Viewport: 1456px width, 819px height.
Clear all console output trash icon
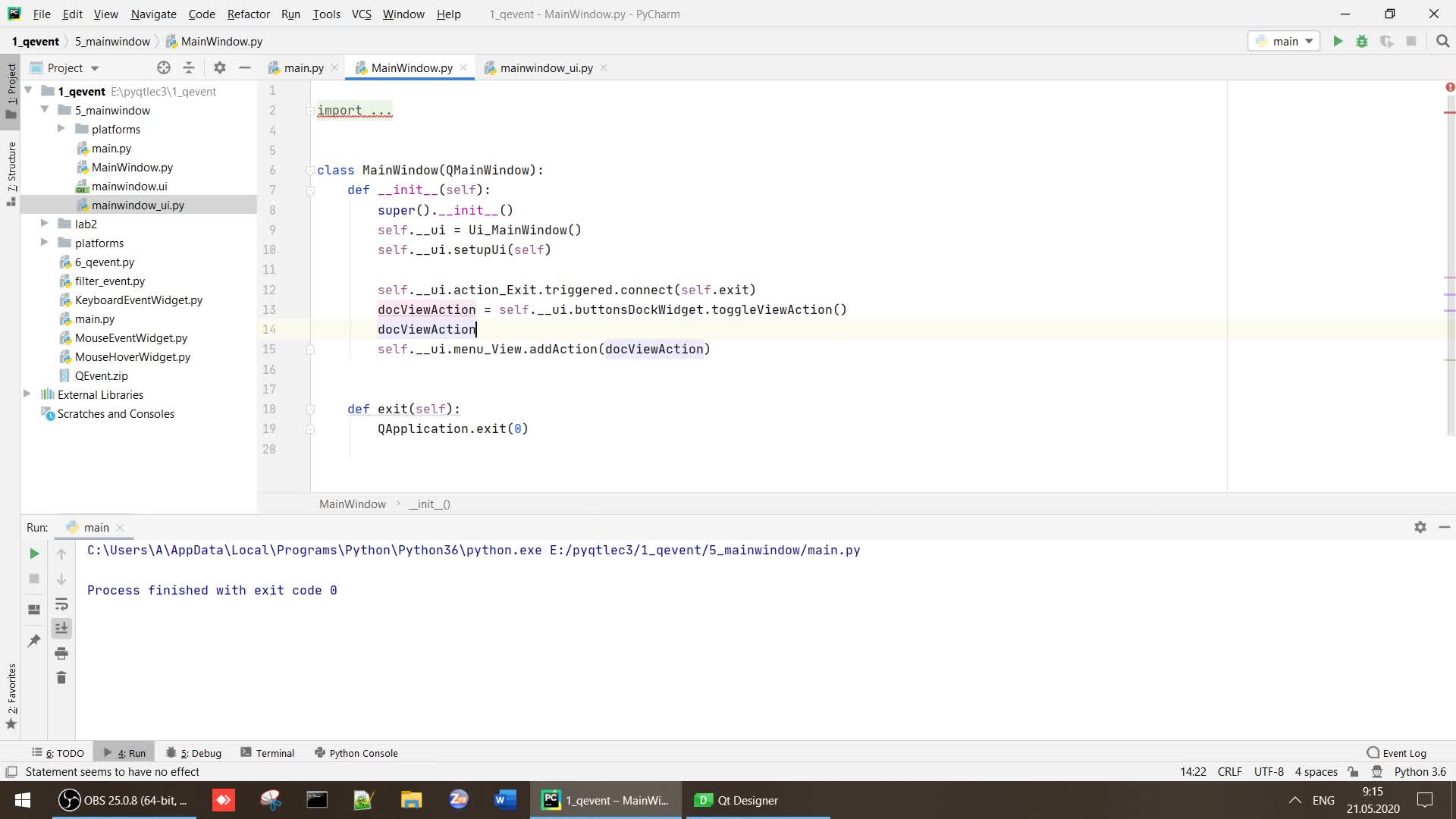pyautogui.click(x=61, y=678)
